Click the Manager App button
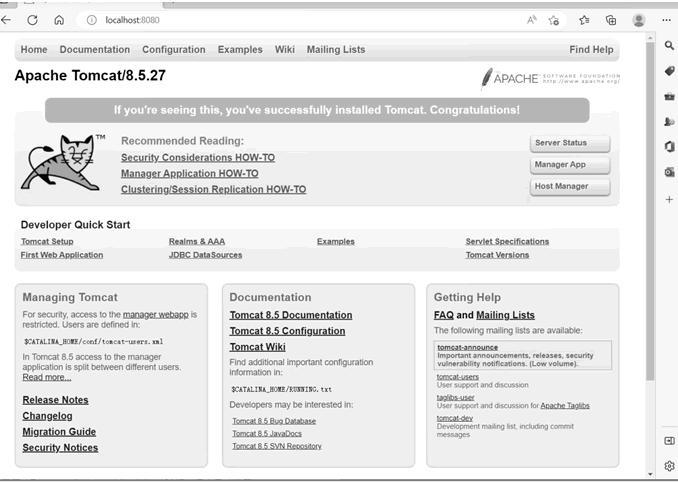This screenshot has width=678, height=483. [569, 165]
